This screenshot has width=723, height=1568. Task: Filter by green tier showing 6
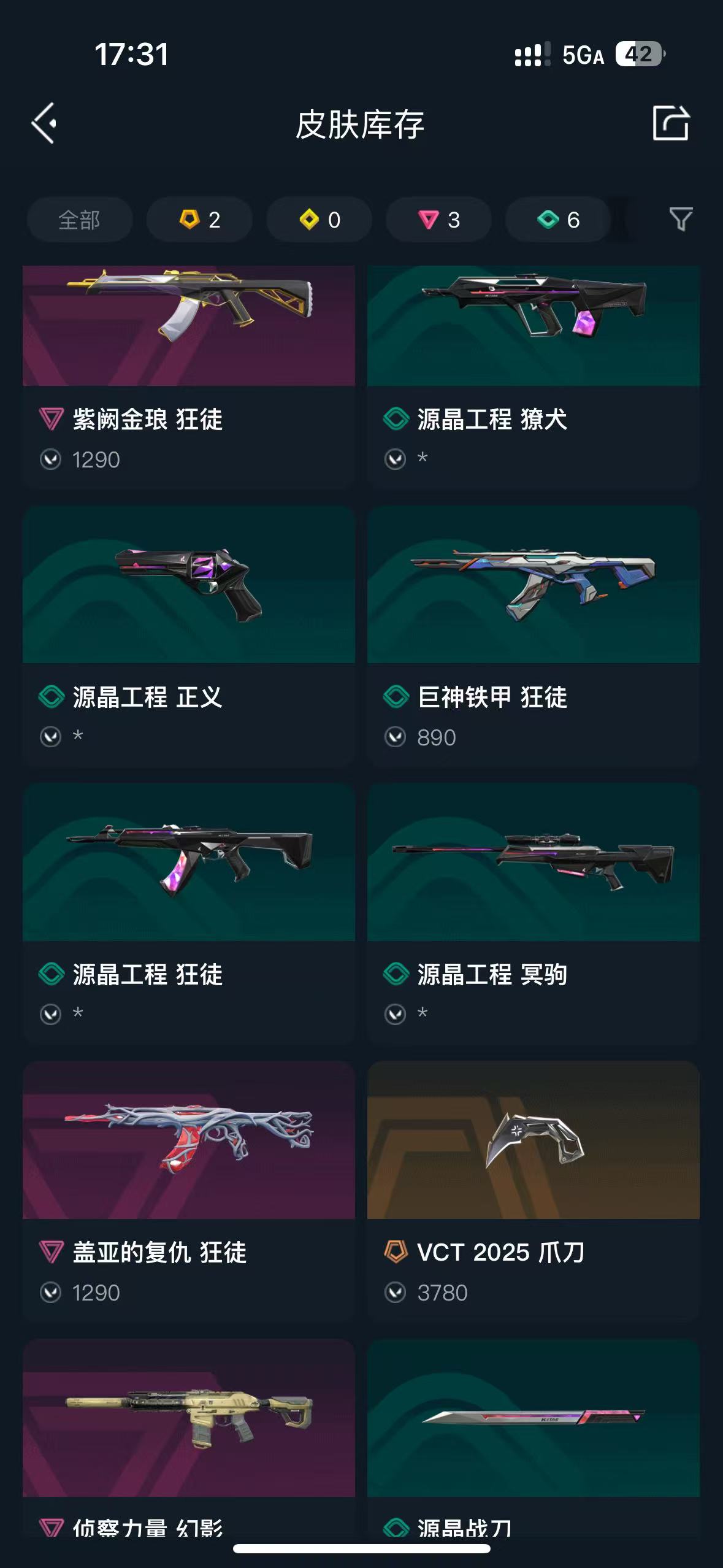coord(557,220)
